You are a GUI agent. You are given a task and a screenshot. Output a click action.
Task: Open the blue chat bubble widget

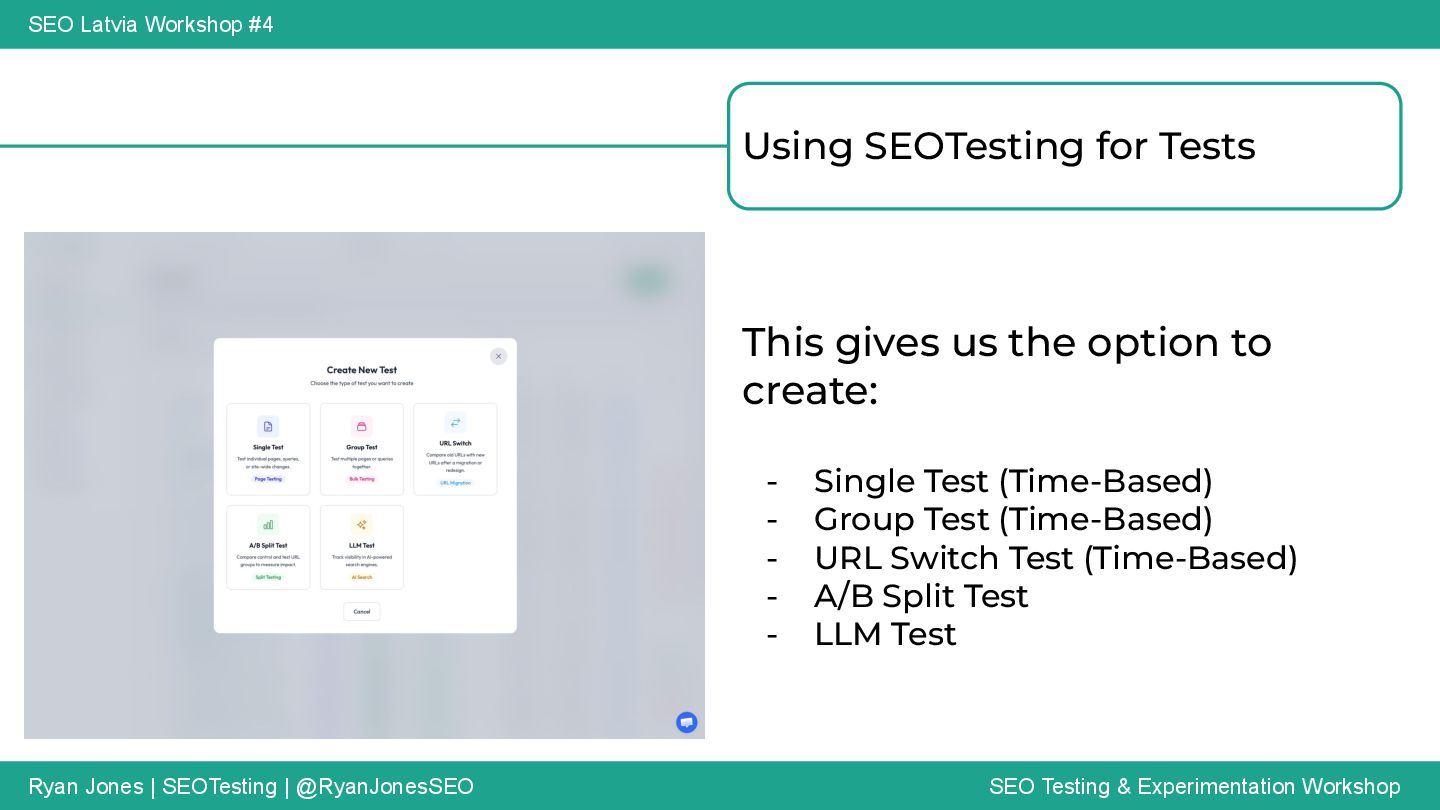tap(686, 722)
